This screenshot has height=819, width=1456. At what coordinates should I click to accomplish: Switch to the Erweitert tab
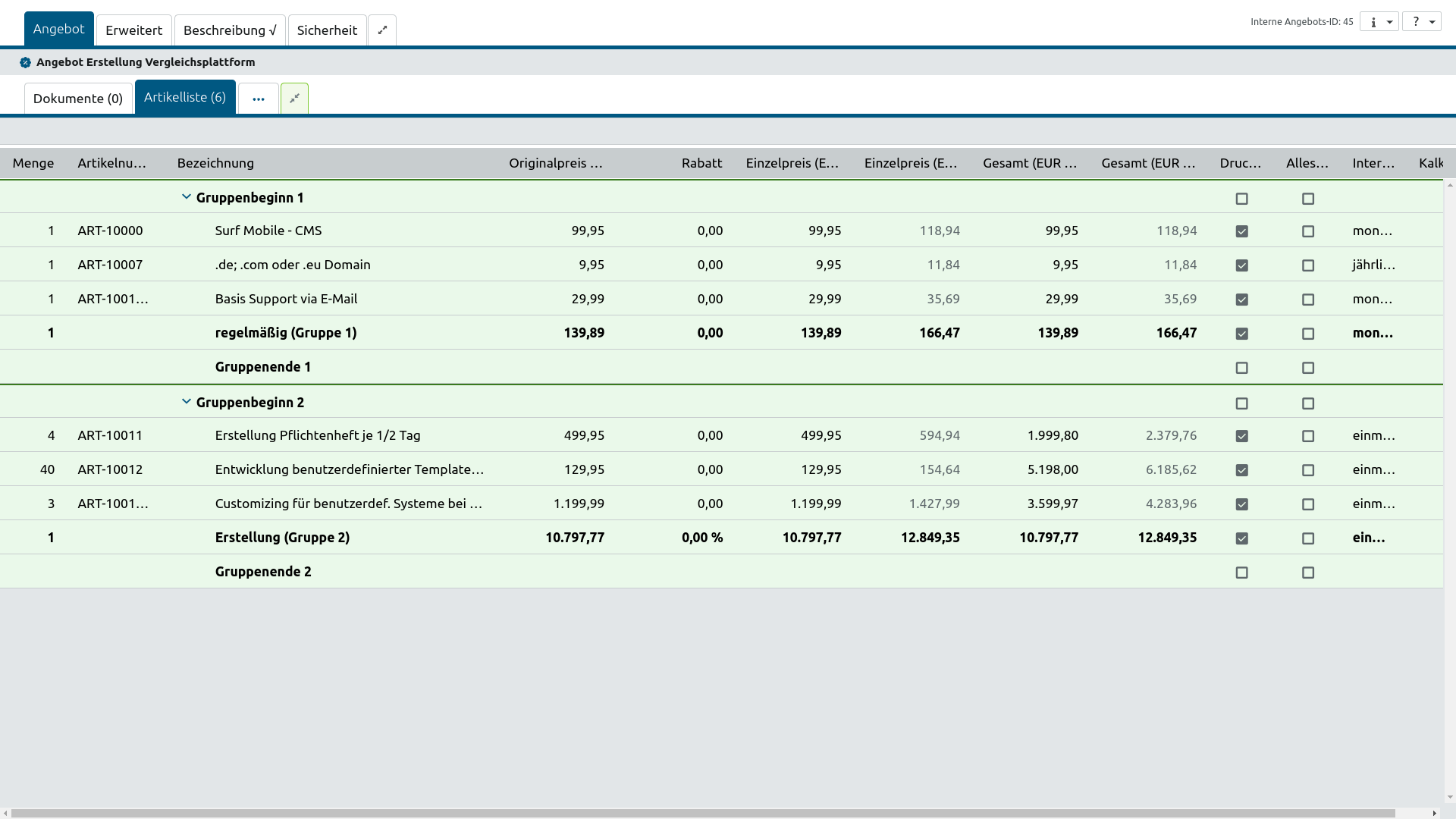[133, 30]
